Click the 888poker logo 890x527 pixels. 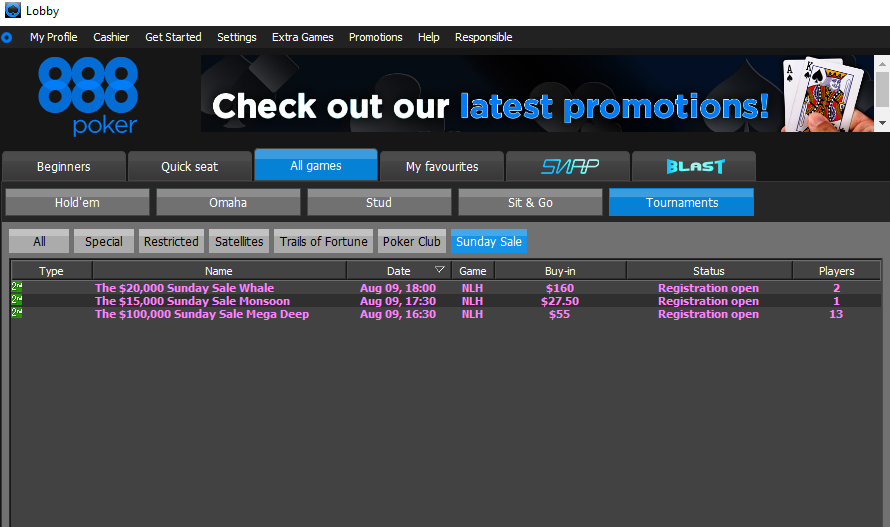click(88, 95)
